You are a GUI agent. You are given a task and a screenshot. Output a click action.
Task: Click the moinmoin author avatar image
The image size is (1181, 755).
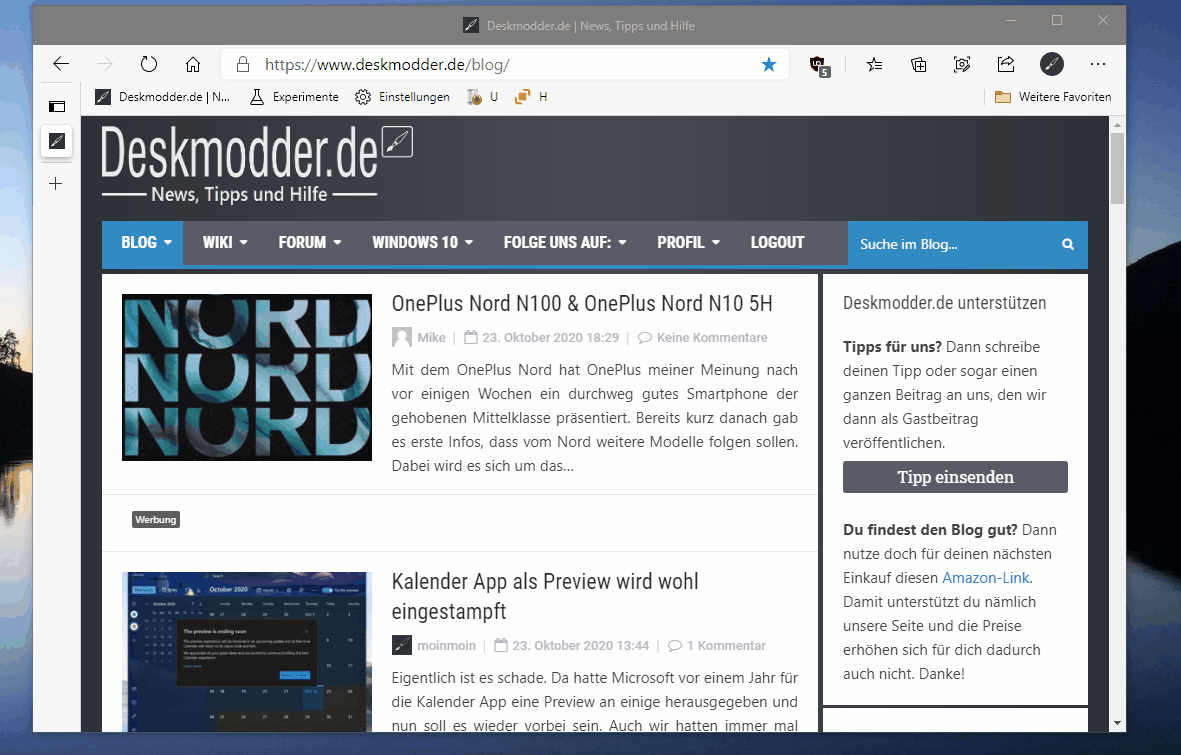pos(401,646)
